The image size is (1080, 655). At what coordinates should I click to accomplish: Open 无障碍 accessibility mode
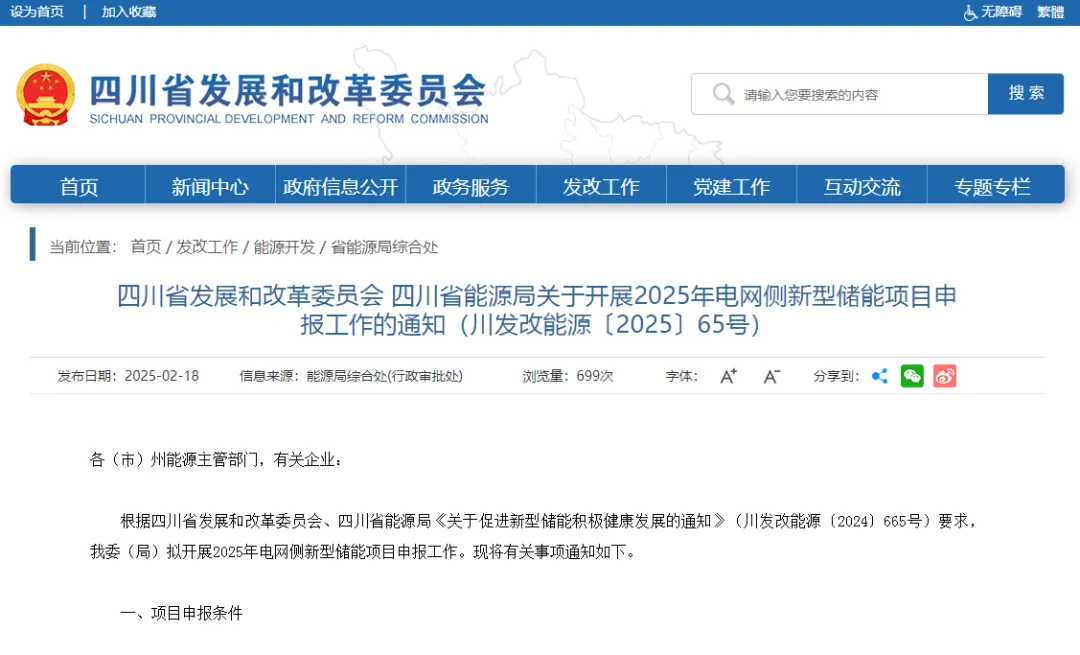coord(993,12)
